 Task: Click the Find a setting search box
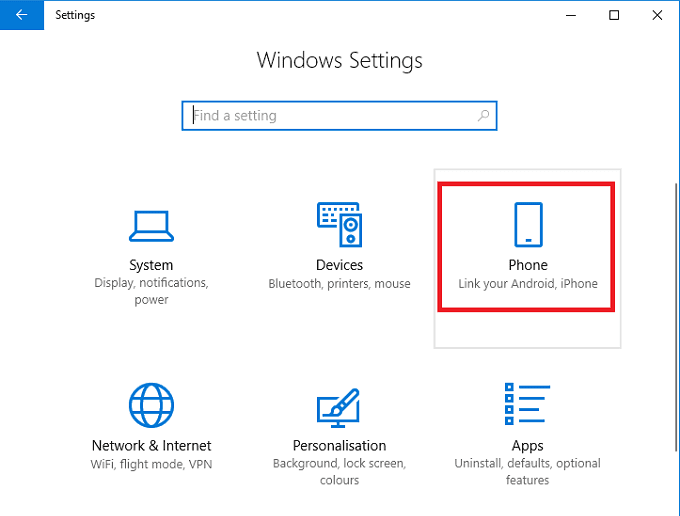330,116
